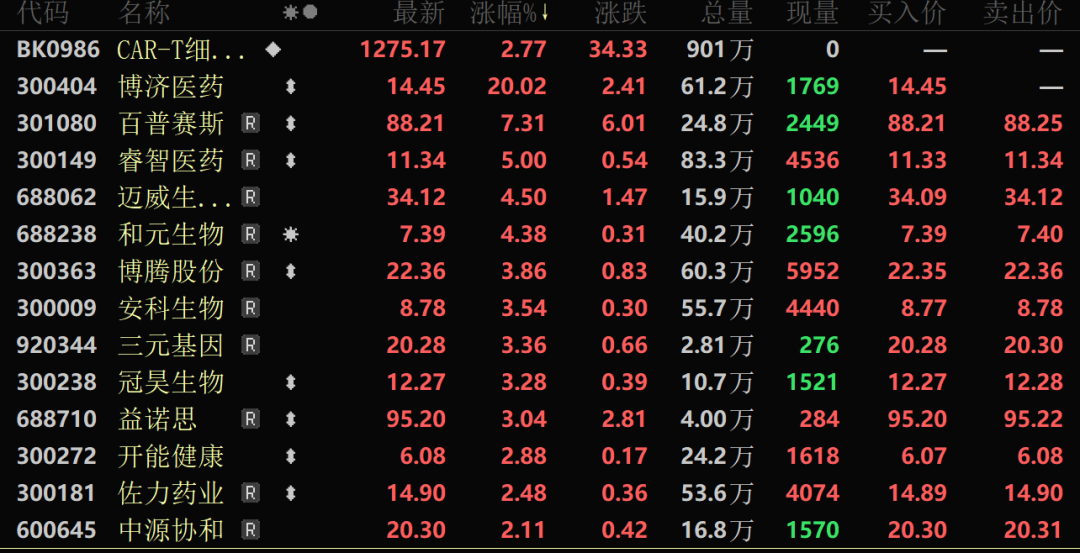The width and height of the screenshot is (1080, 553).
Task: Click the stock code 600645
Action: pos(56,530)
